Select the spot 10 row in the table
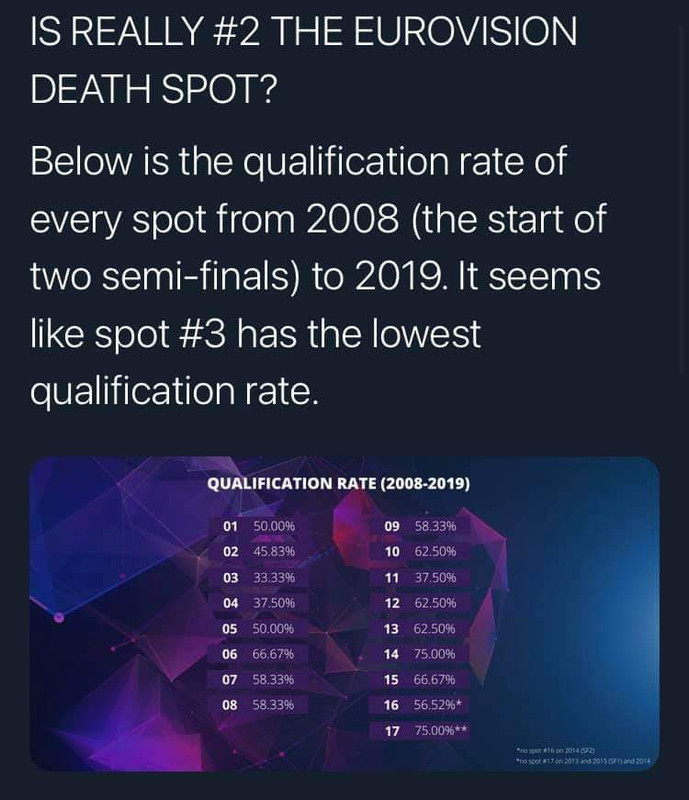689x800 pixels. pyautogui.click(x=420, y=551)
